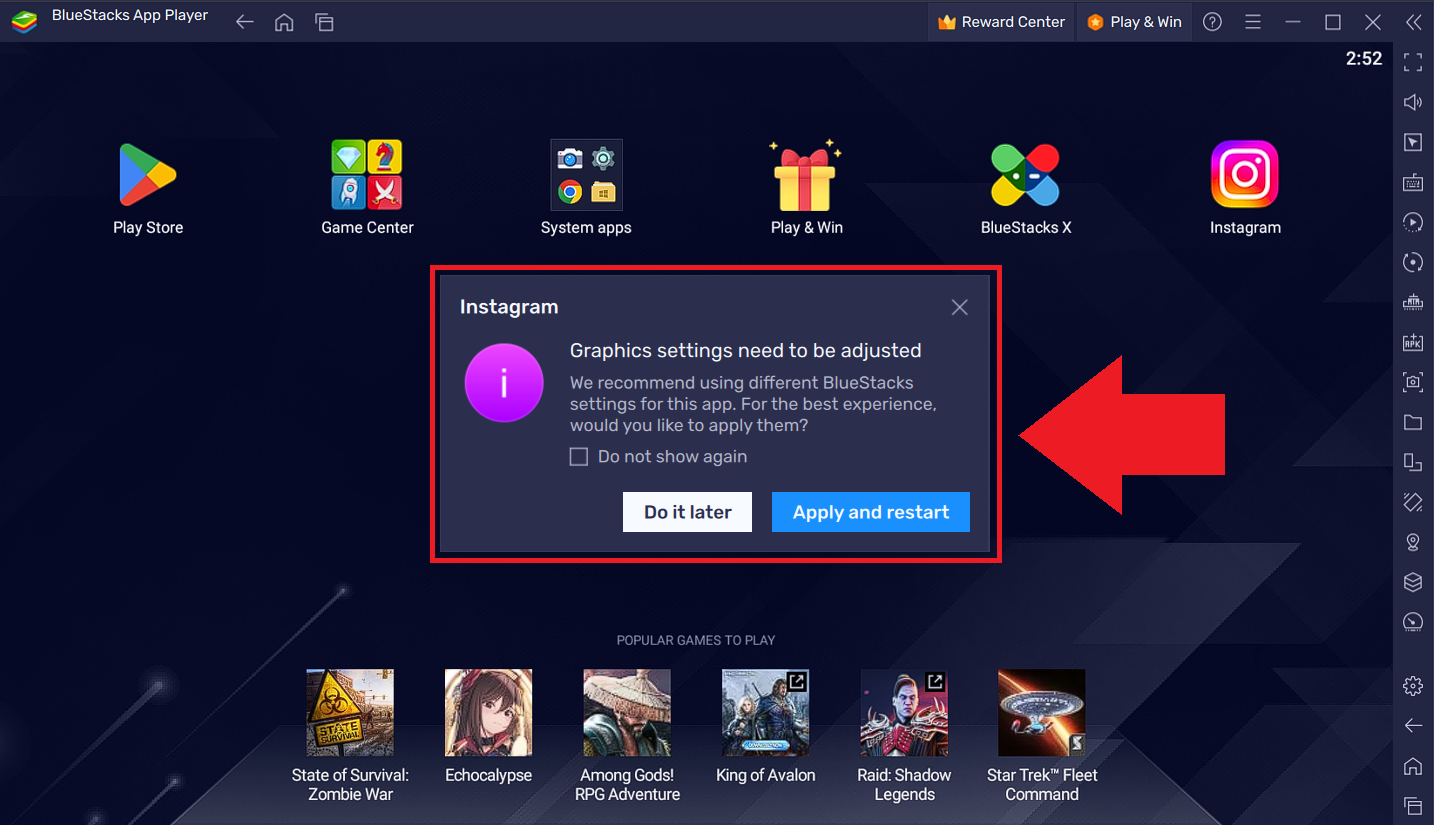Image resolution: width=1434 pixels, height=825 pixels.
Task: Open the media folder icon in sidebar
Action: tap(1413, 422)
